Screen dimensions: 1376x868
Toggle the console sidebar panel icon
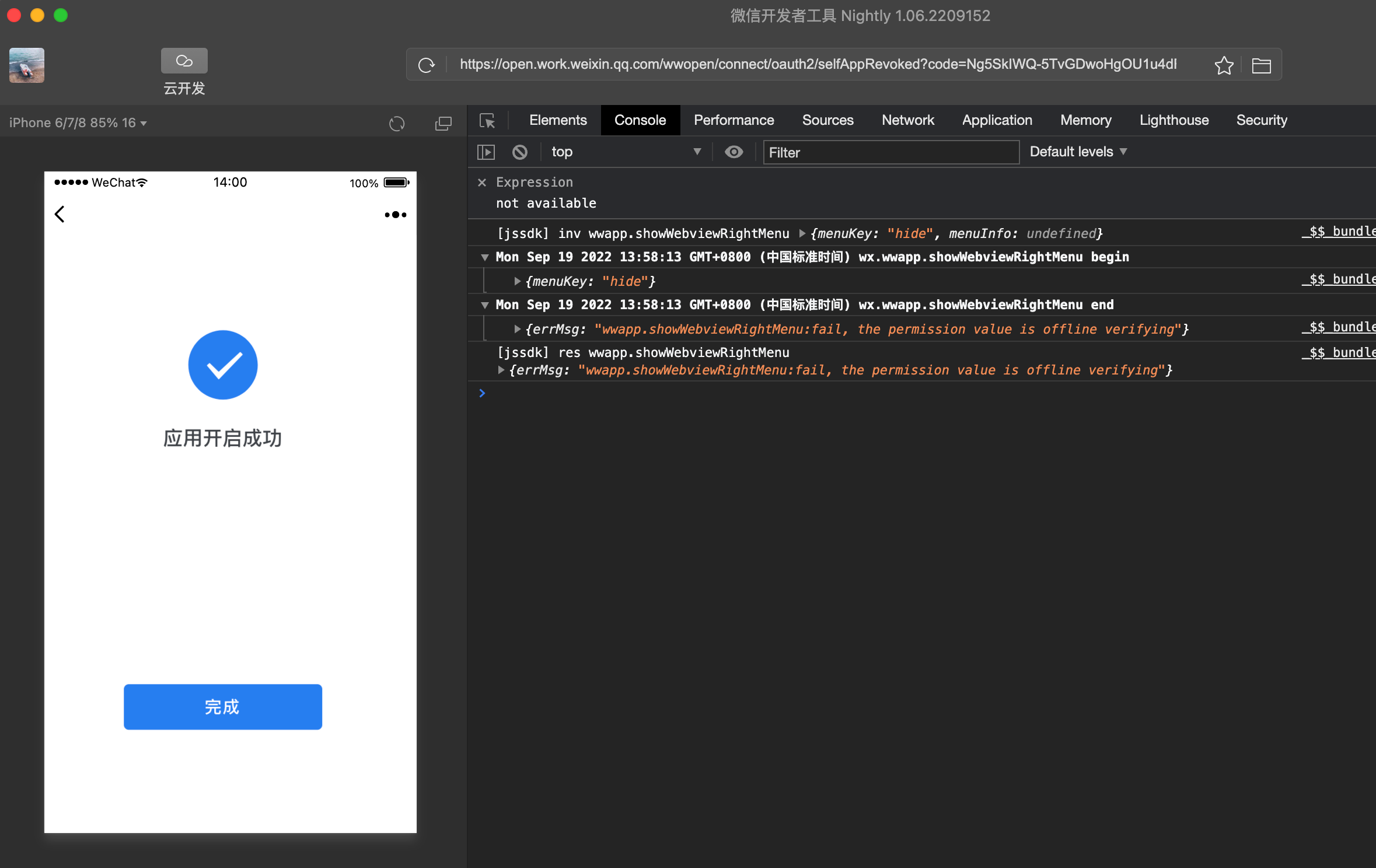(486, 152)
